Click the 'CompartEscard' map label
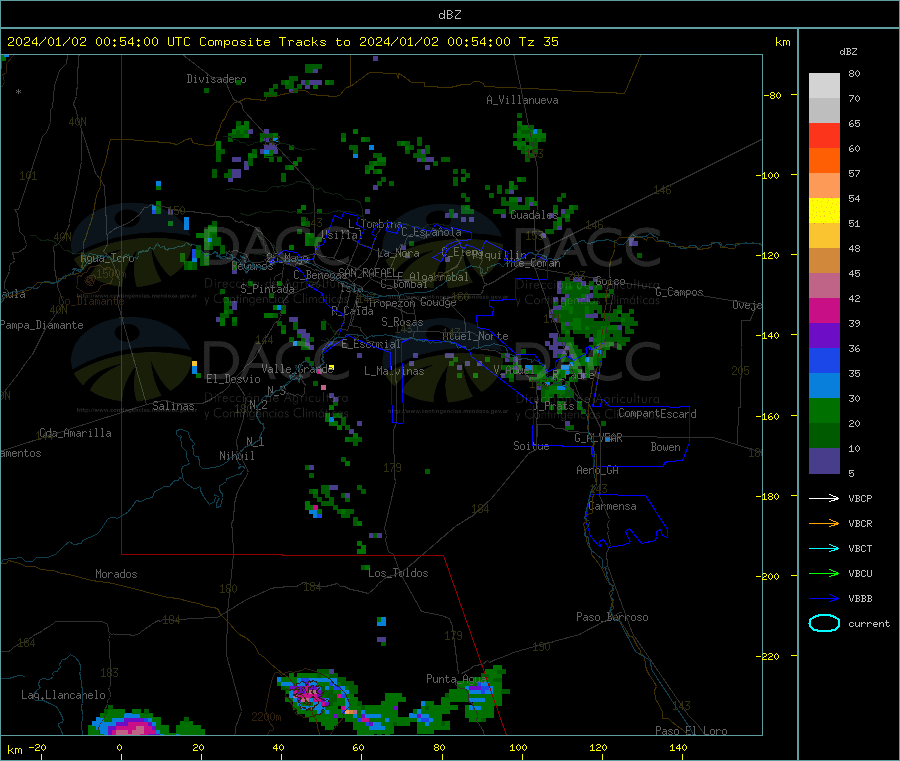 click(657, 414)
